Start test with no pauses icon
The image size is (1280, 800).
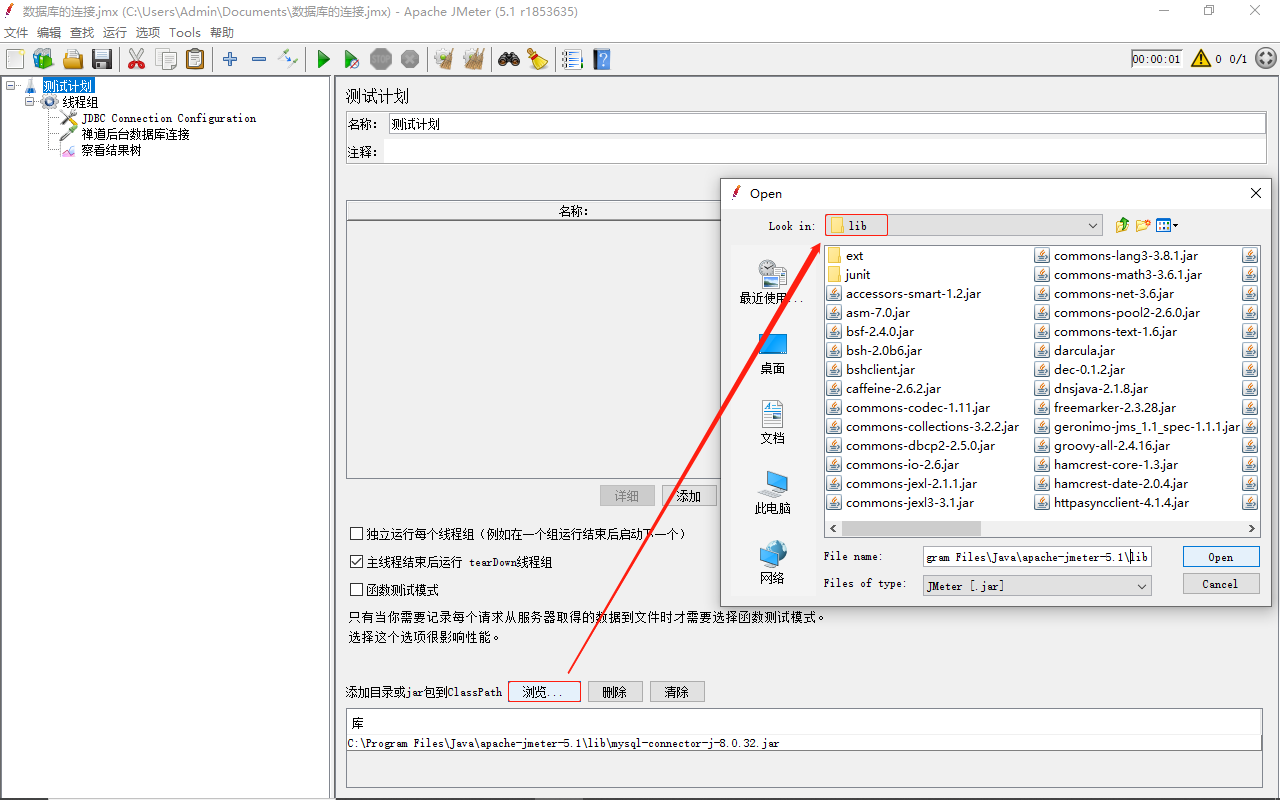click(x=352, y=59)
